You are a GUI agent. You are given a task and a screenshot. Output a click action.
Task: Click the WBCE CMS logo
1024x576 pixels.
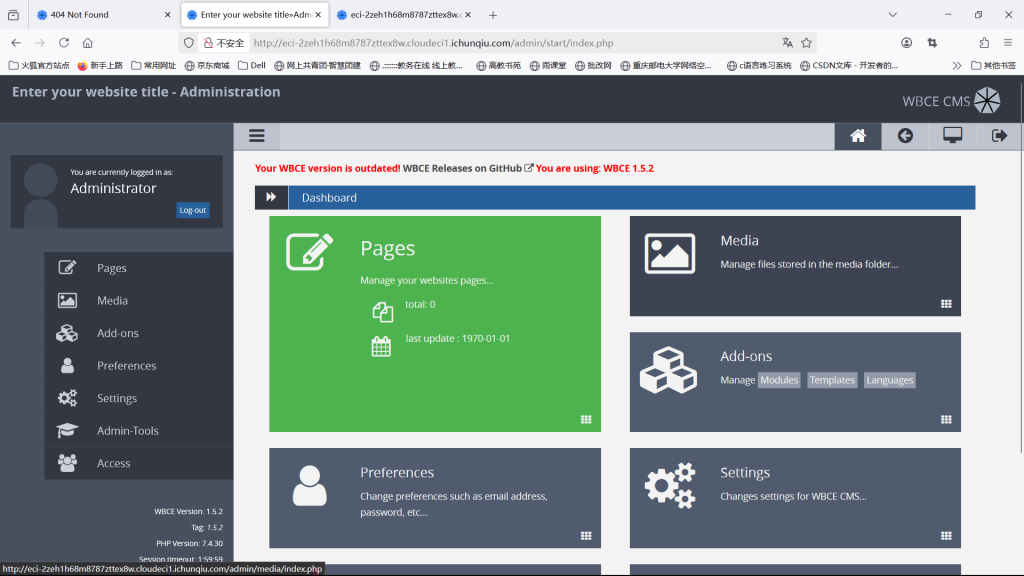(x=952, y=101)
